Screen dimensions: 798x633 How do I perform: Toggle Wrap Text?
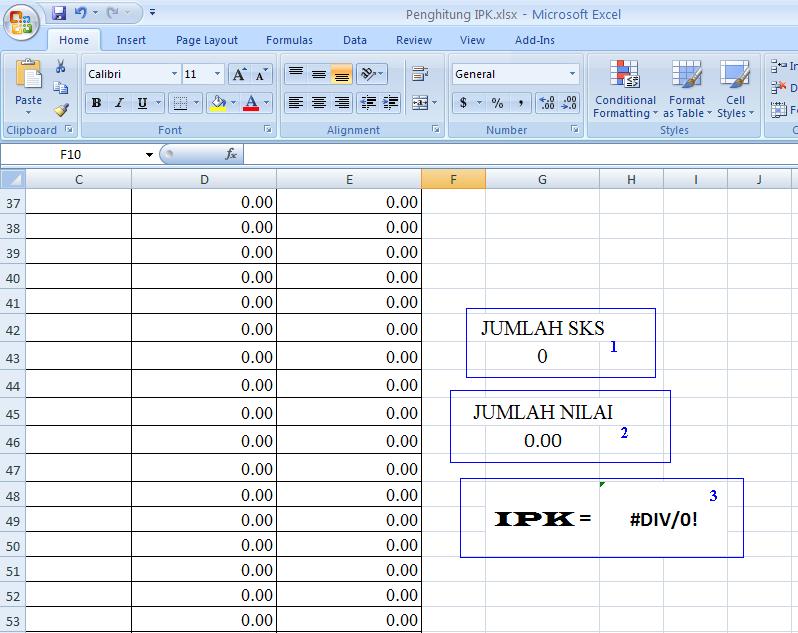coord(420,74)
